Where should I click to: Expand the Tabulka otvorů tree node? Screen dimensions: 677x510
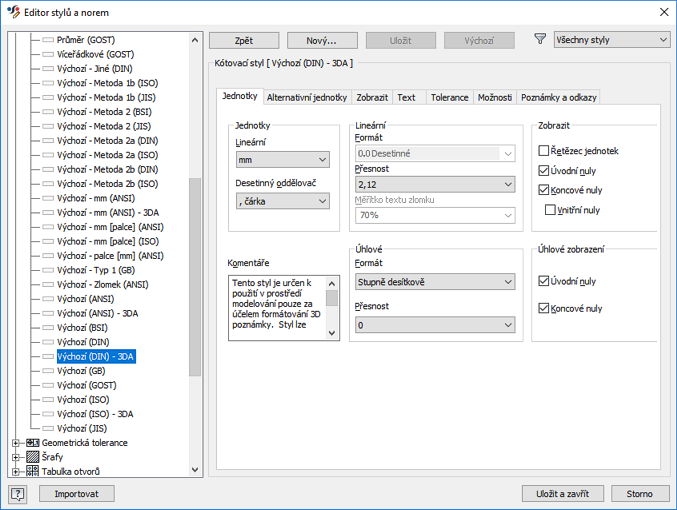pos(16,472)
